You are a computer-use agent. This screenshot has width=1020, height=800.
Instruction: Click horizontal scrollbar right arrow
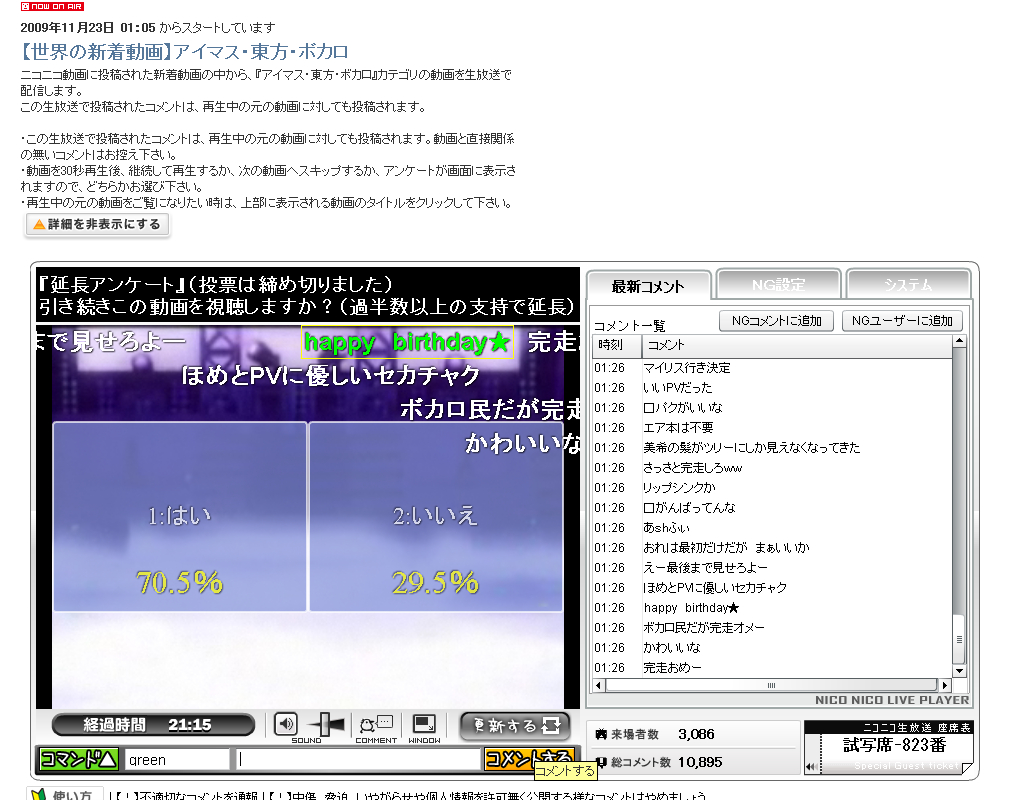click(945, 685)
